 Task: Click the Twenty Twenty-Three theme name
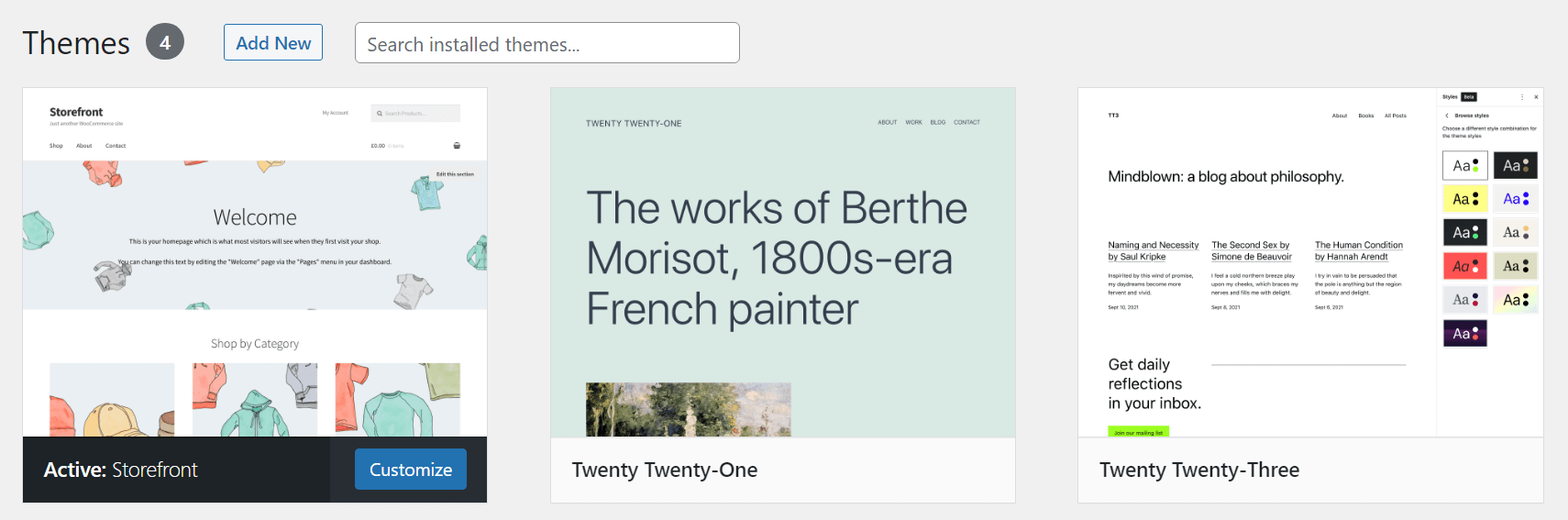click(1199, 470)
